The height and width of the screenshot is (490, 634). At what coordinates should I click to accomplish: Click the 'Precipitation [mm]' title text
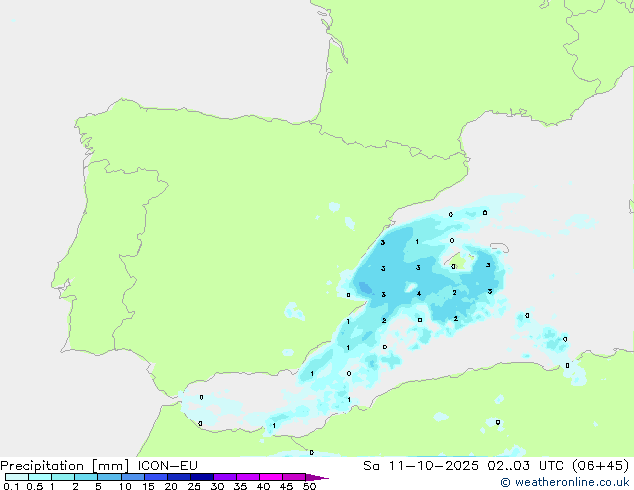(x=65, y=466)
